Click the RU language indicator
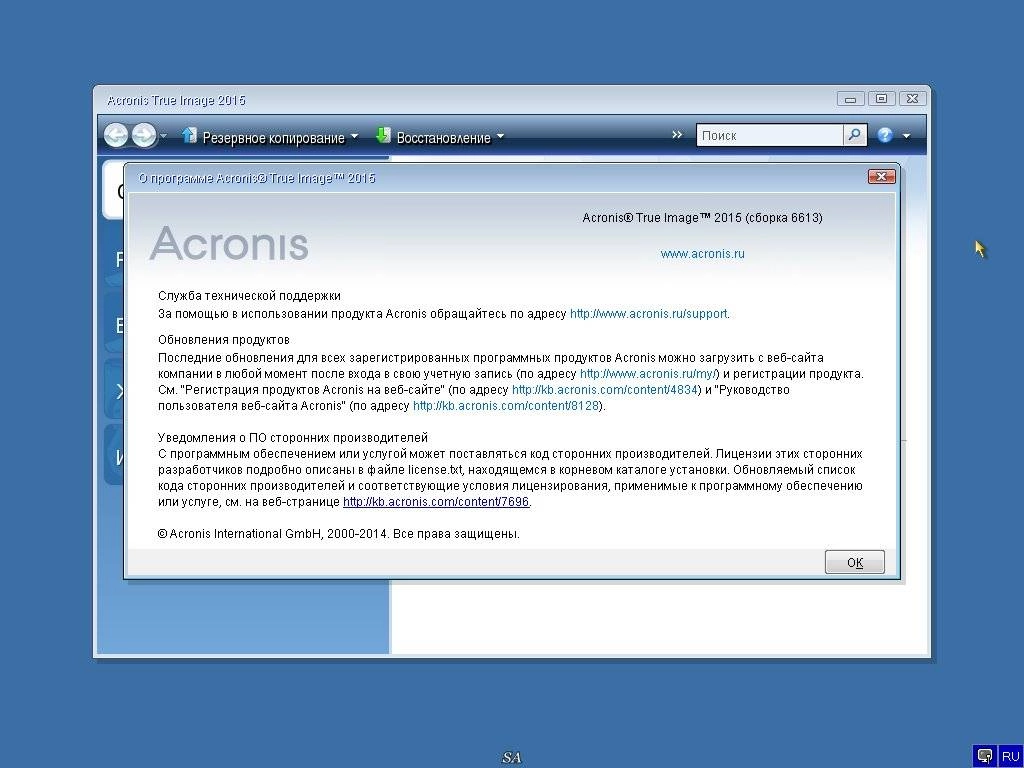Screen dimensions: 1024x768 1010,756
